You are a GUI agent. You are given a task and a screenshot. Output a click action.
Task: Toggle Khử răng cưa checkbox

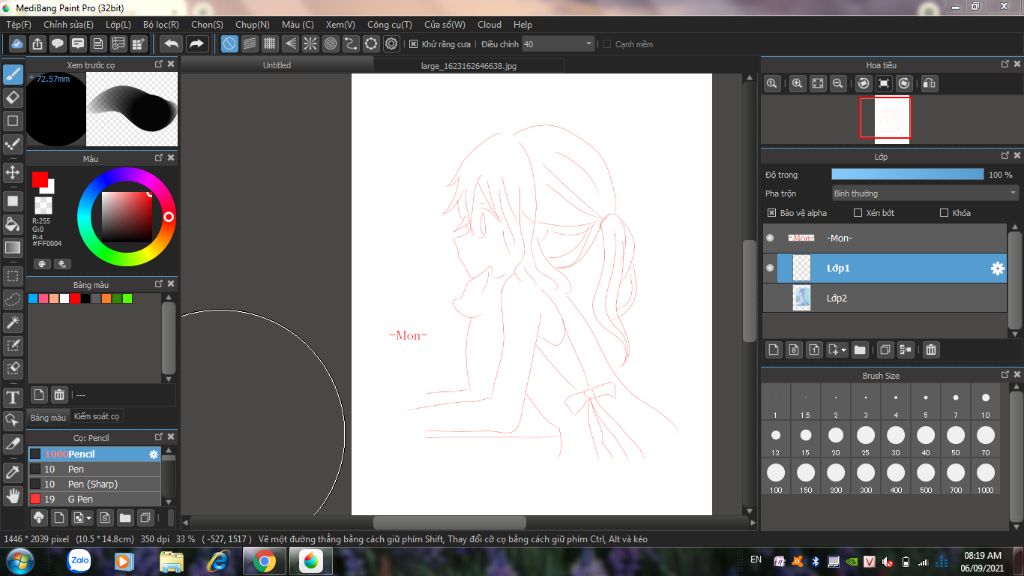pyautogui.click(x=413, y=44)
